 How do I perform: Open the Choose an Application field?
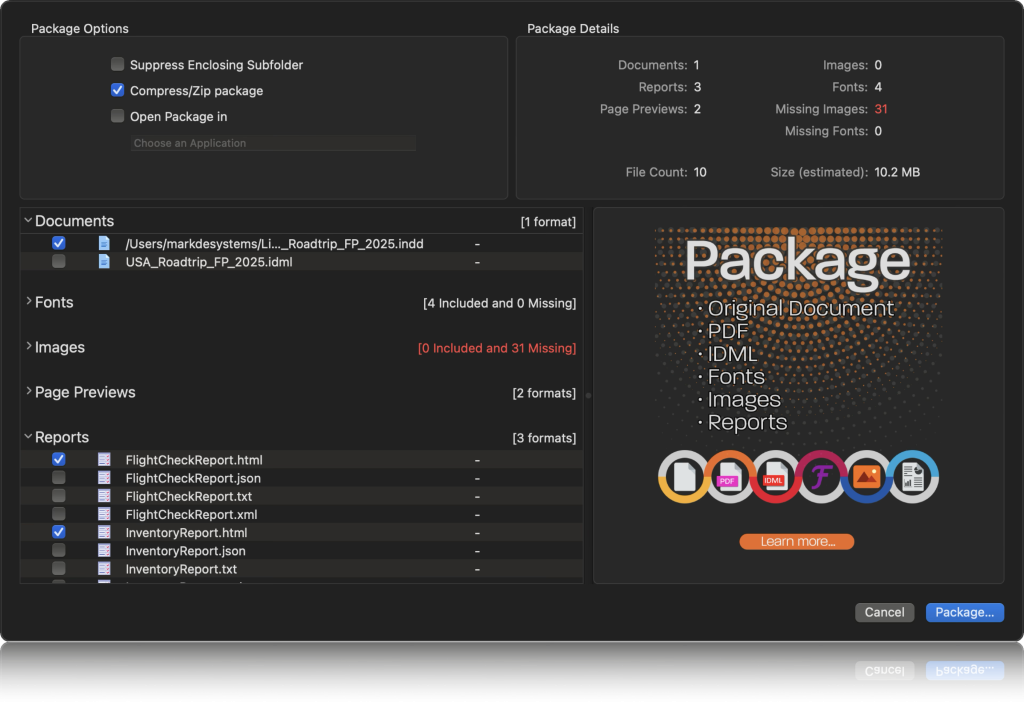(273, 143)
